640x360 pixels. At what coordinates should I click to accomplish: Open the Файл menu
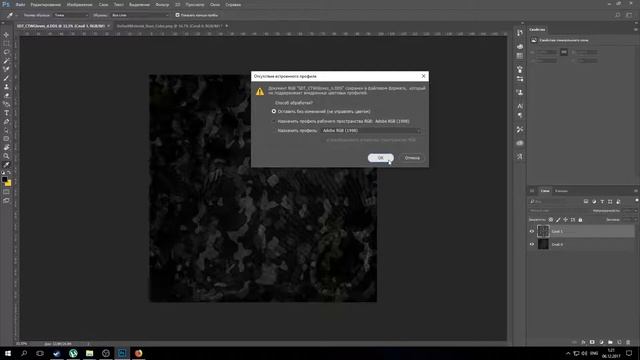[x=20, y=4]
